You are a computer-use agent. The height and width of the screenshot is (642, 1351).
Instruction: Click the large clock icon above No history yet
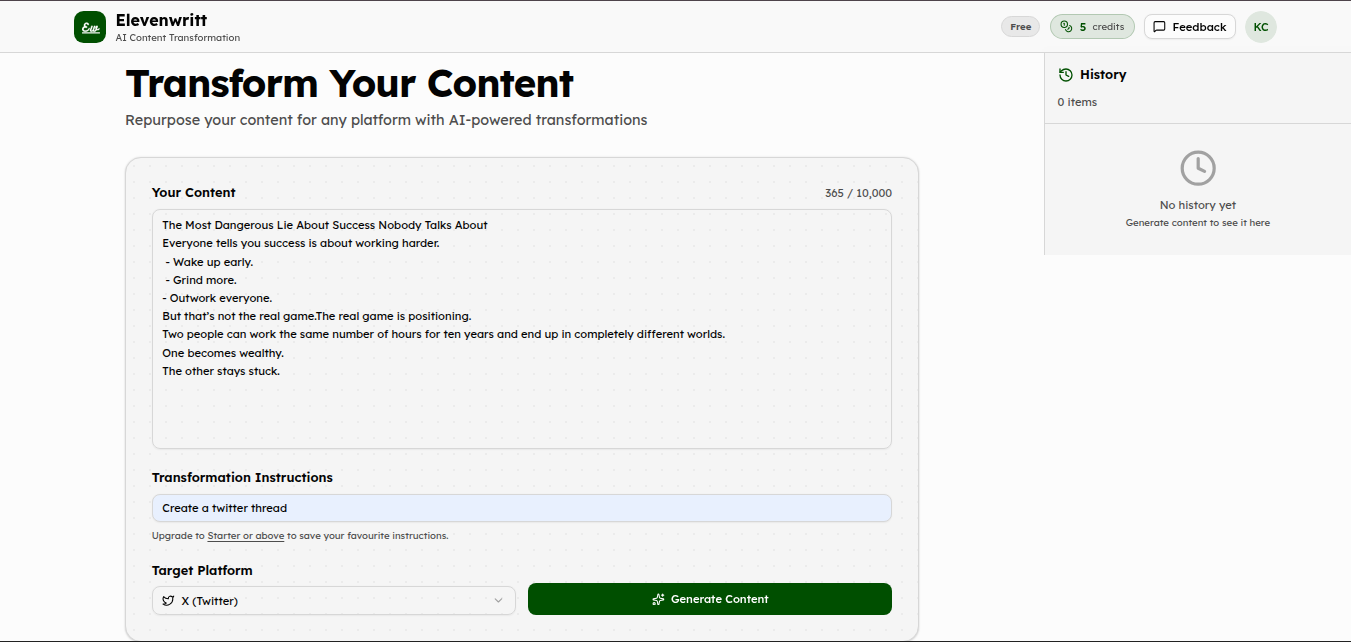coord(1197,168)
